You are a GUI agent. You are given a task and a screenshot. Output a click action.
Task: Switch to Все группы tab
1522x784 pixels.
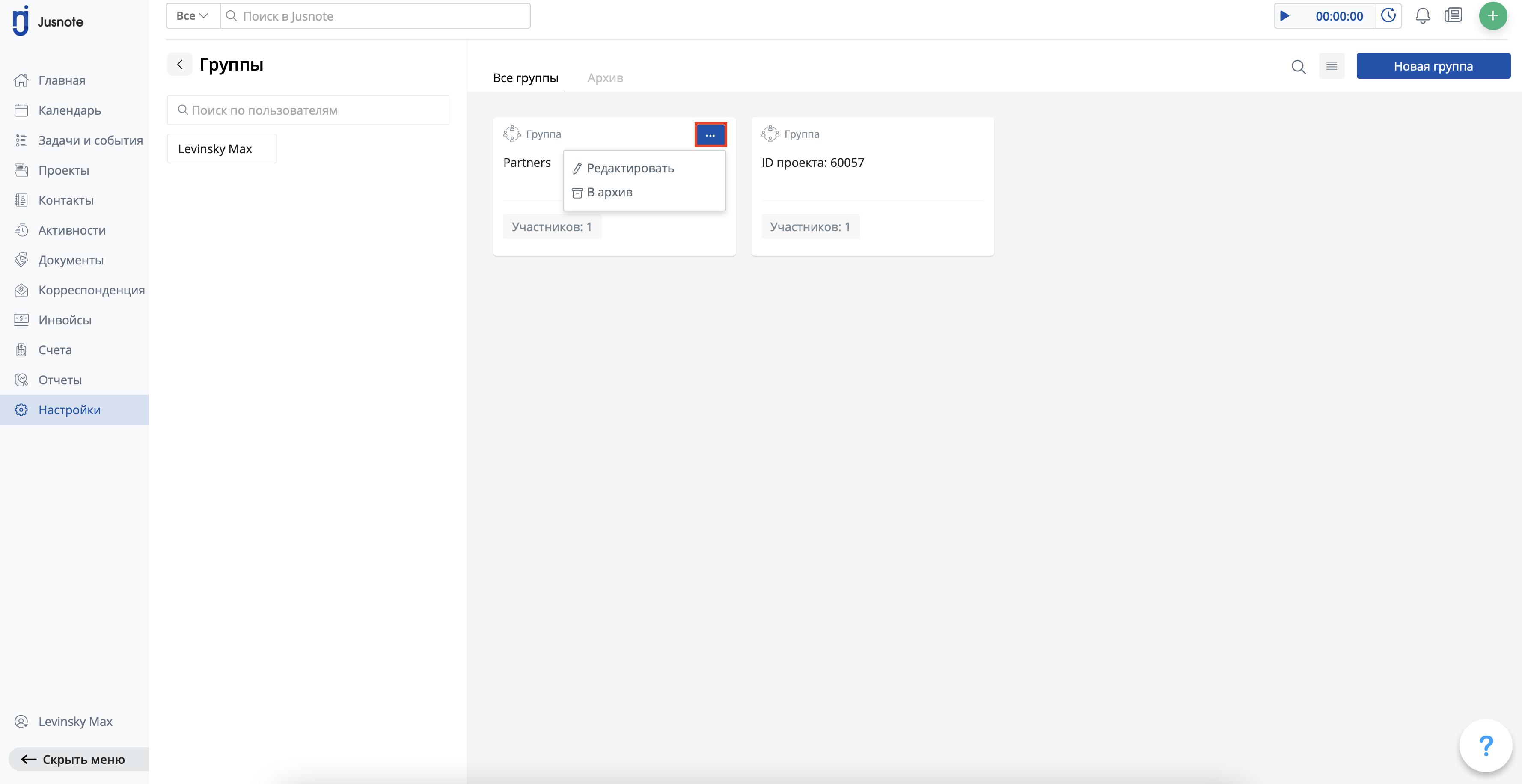click(x=526, y=78)
